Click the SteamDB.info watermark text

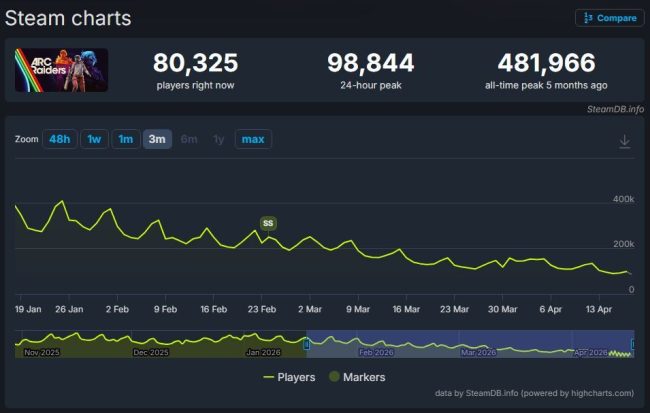pos(615,109)
